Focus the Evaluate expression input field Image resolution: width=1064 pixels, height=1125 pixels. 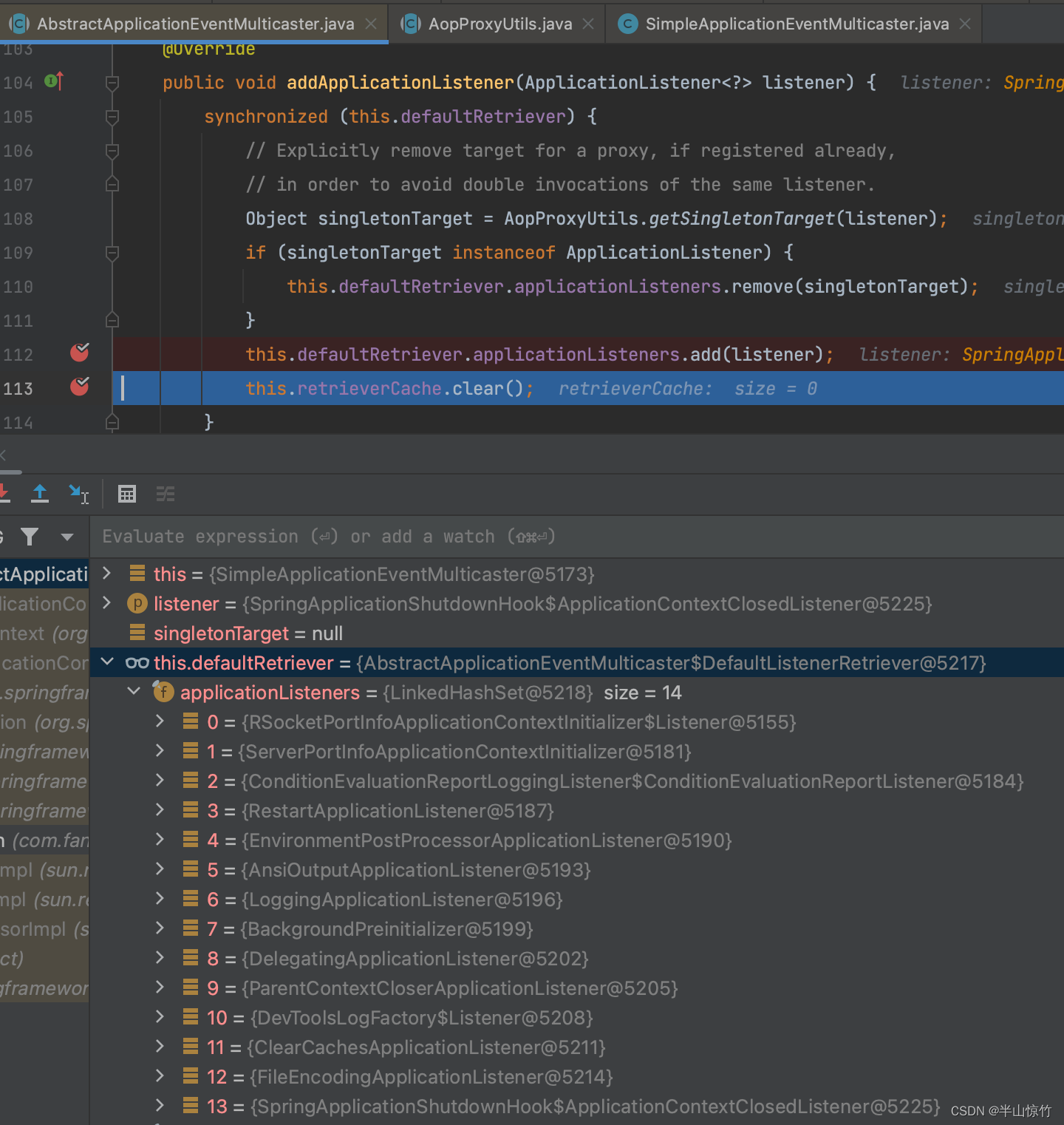pyautogui.click(x=576, y=537)
